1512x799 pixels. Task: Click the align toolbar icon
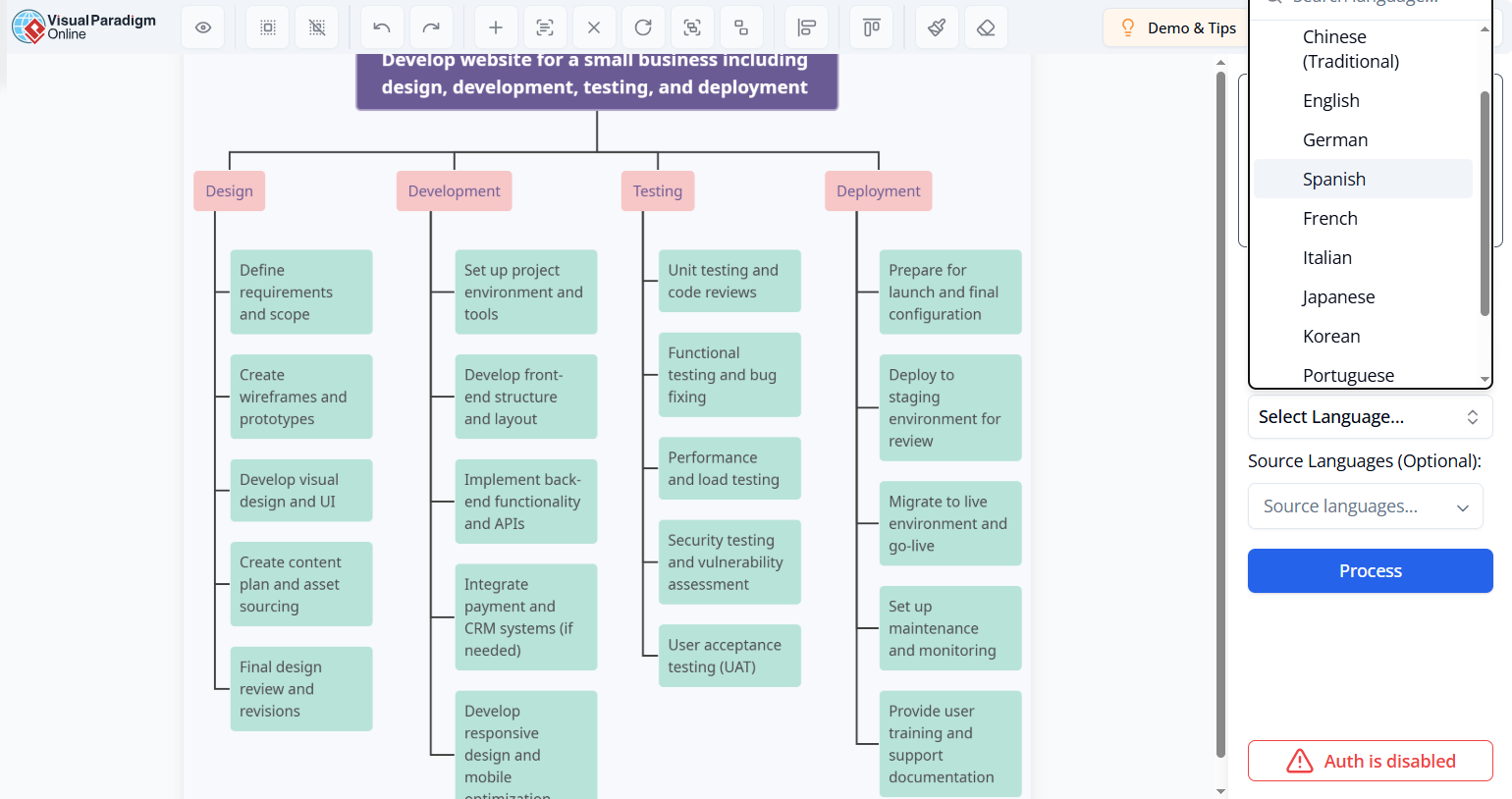click(x=806, y=27)
